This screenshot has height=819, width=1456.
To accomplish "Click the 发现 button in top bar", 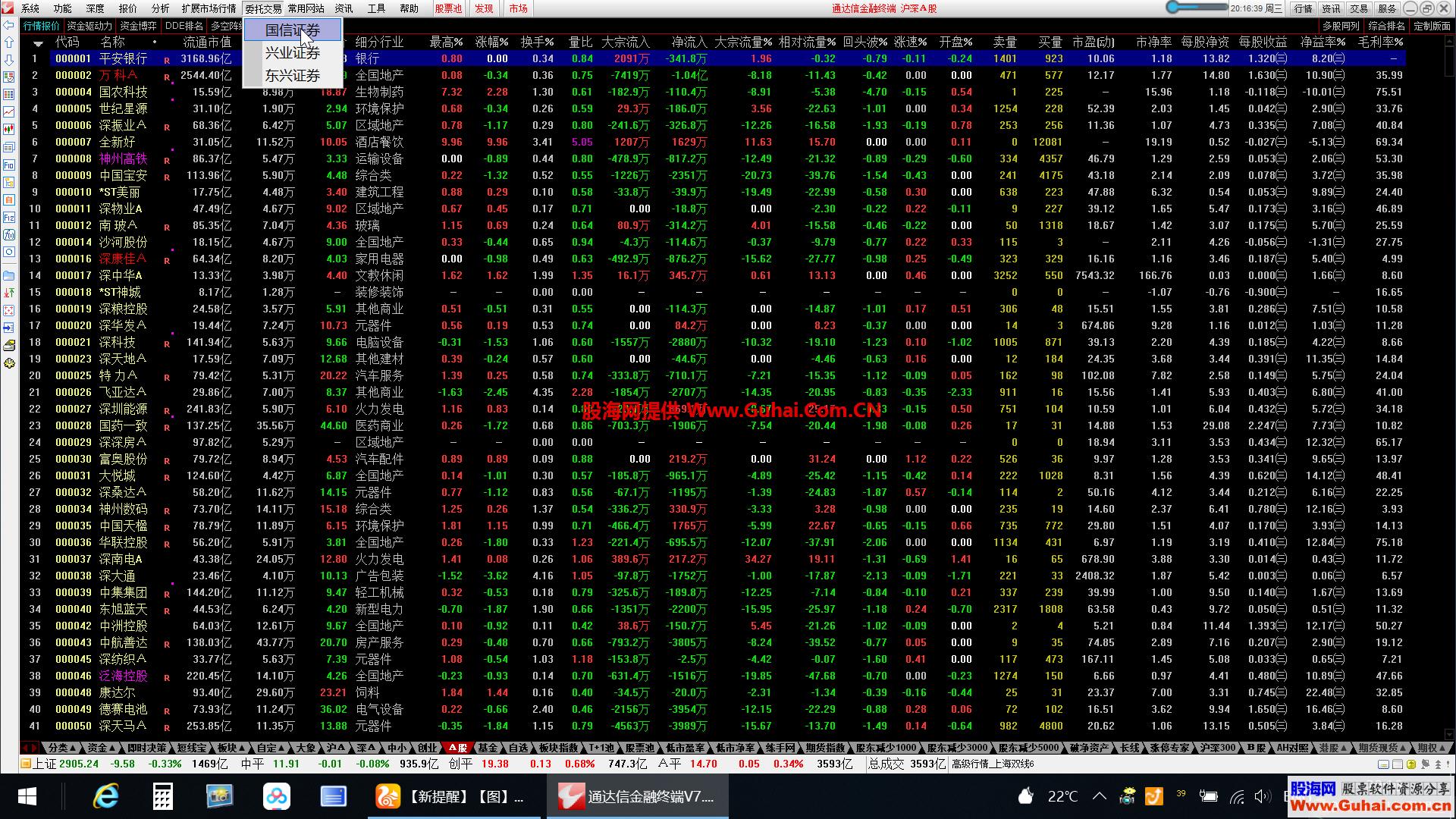I will point(484,8).
